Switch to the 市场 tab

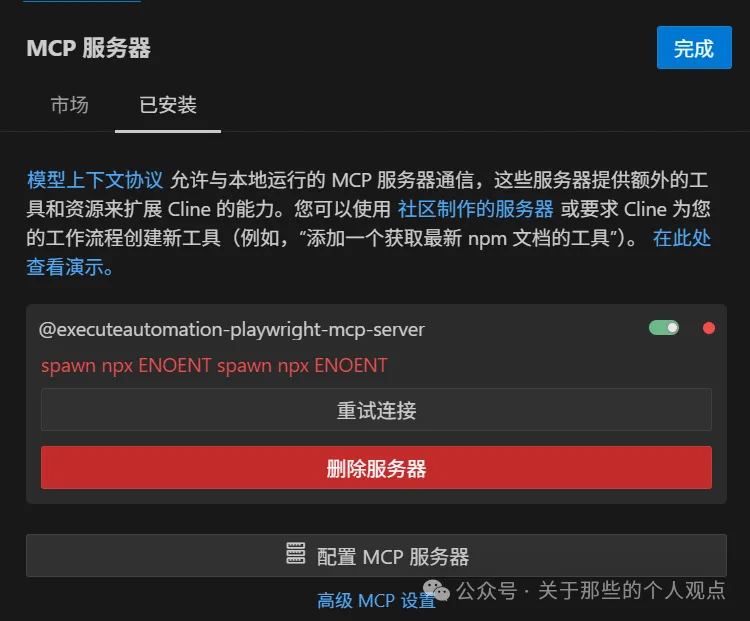coord(70,105)
